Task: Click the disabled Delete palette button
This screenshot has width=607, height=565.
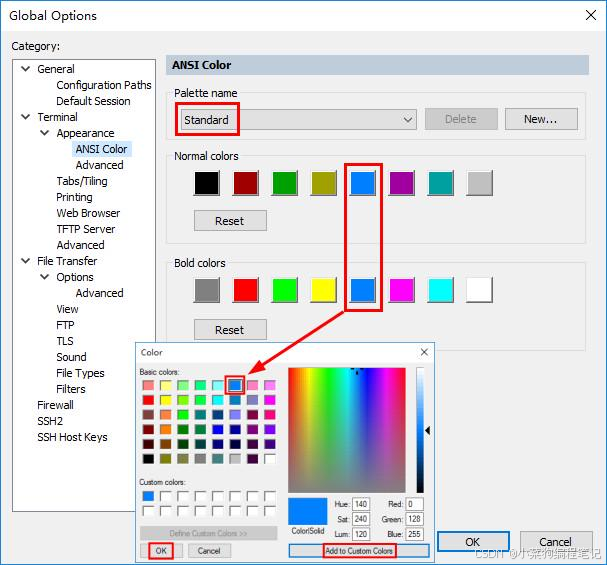Action: (x=461, y=119)
